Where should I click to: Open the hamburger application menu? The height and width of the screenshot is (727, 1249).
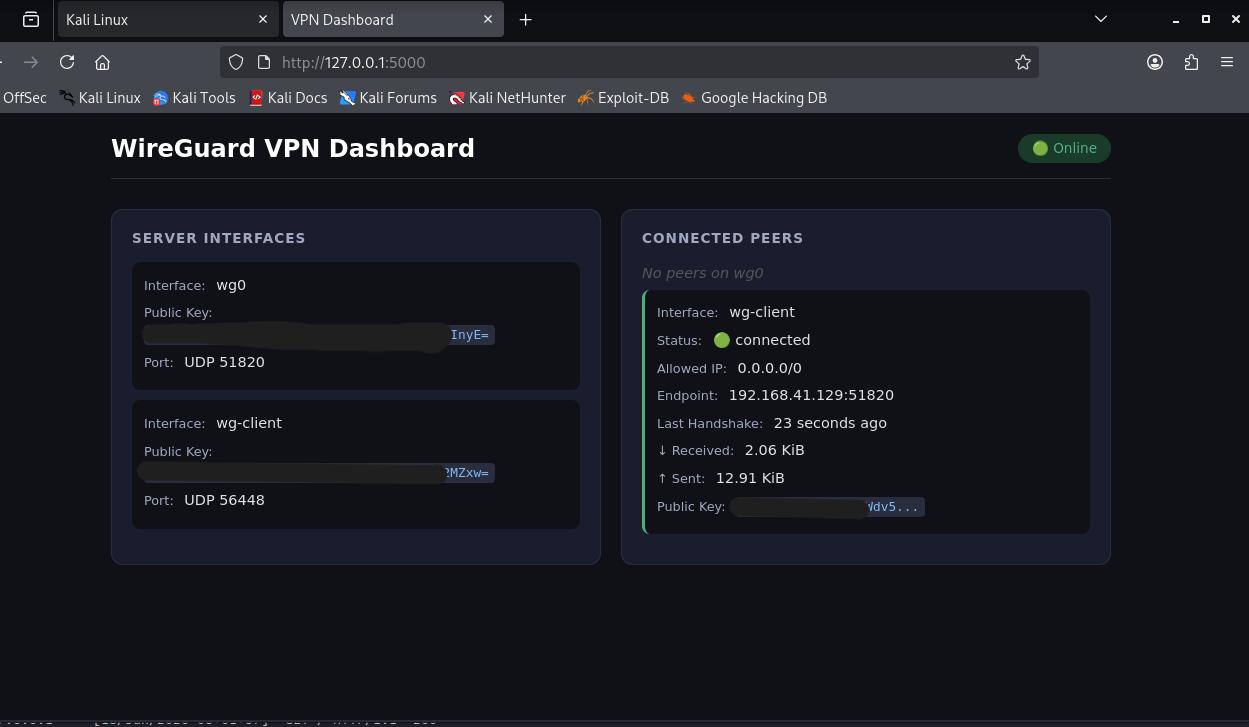pos(1227,62)
